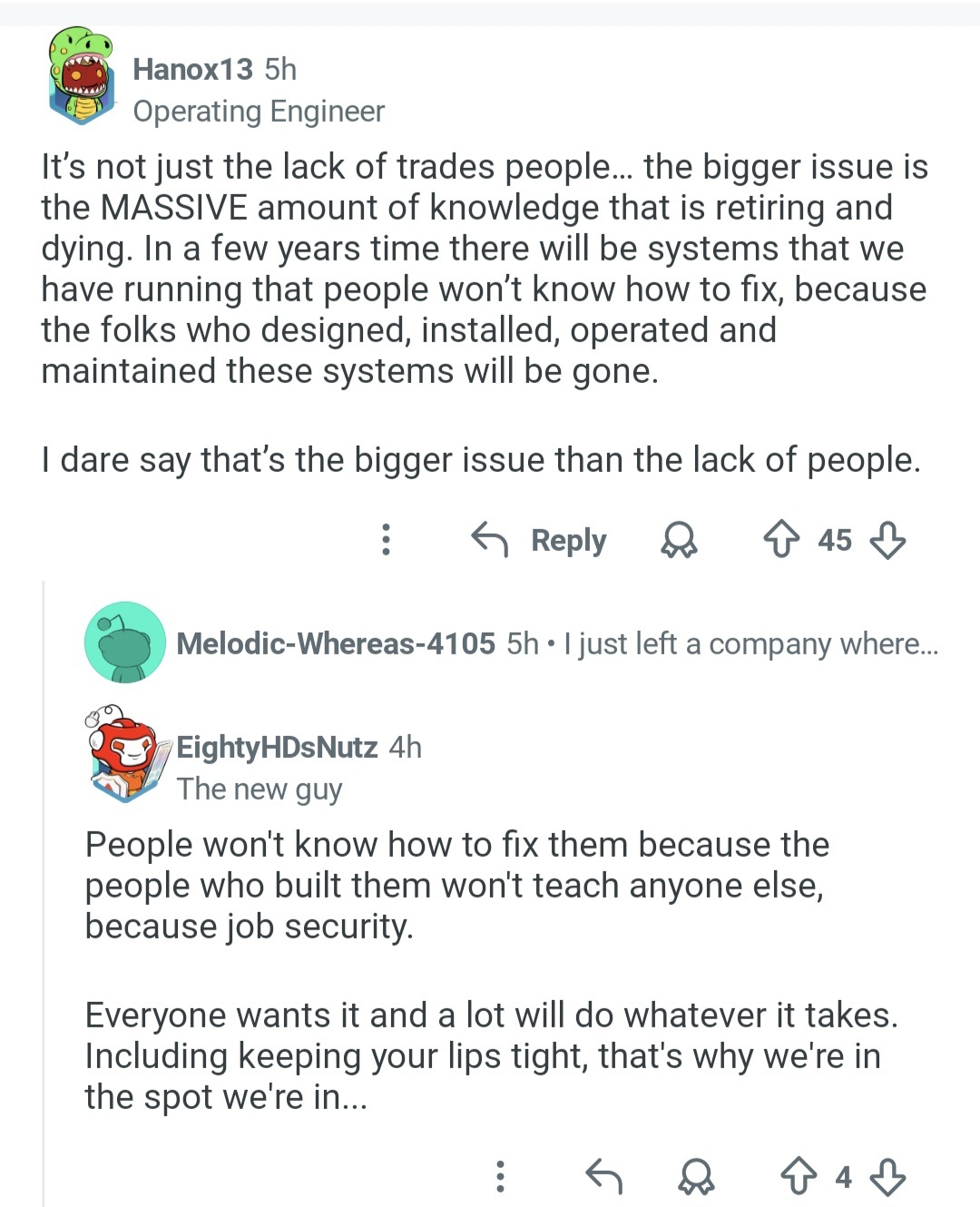Expand Melodic-Whereas-4105's collapsed comment
Screen dimensions: 980x1207
coord(544,643)
